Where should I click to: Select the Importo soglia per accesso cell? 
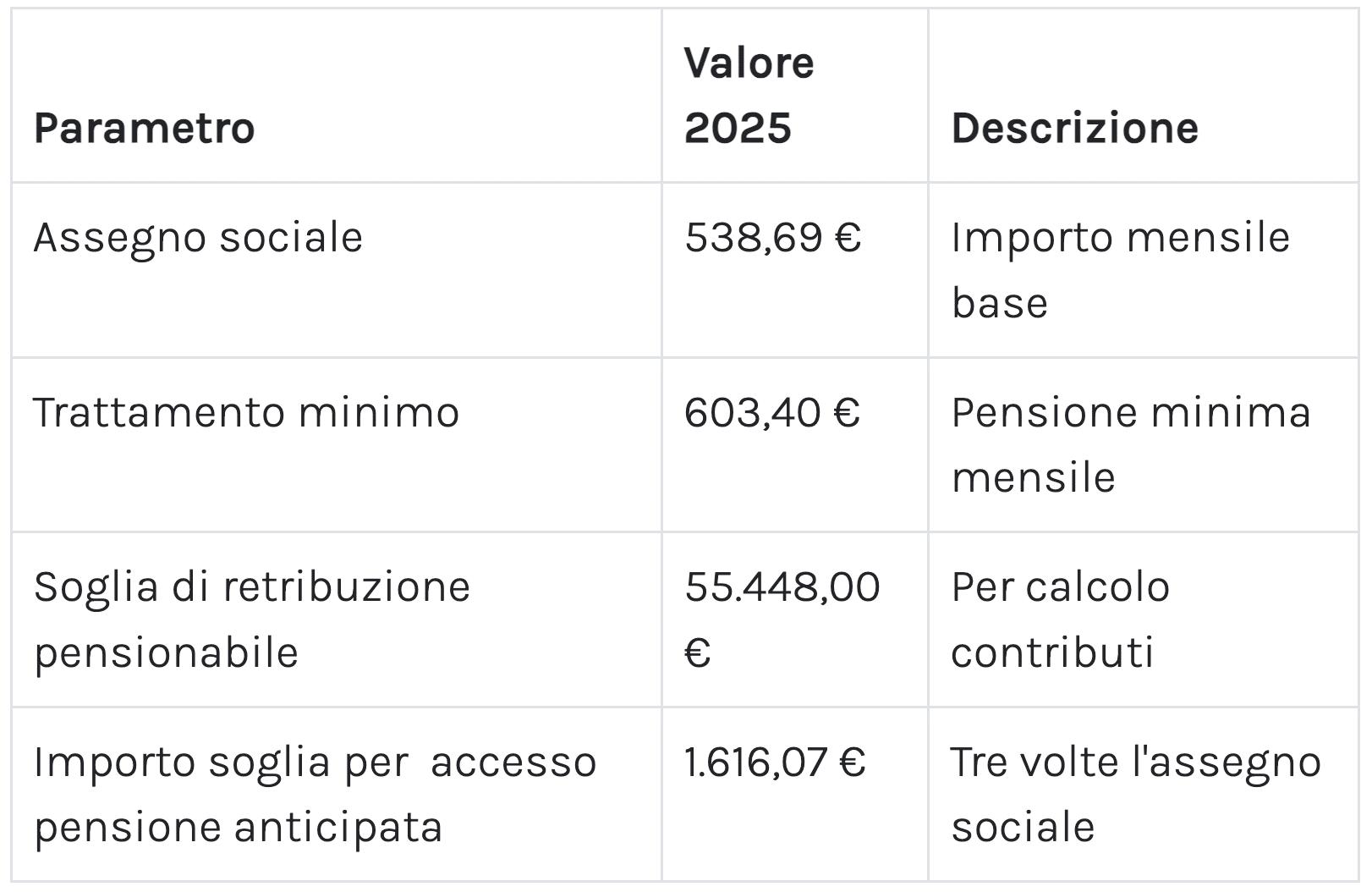315,762
